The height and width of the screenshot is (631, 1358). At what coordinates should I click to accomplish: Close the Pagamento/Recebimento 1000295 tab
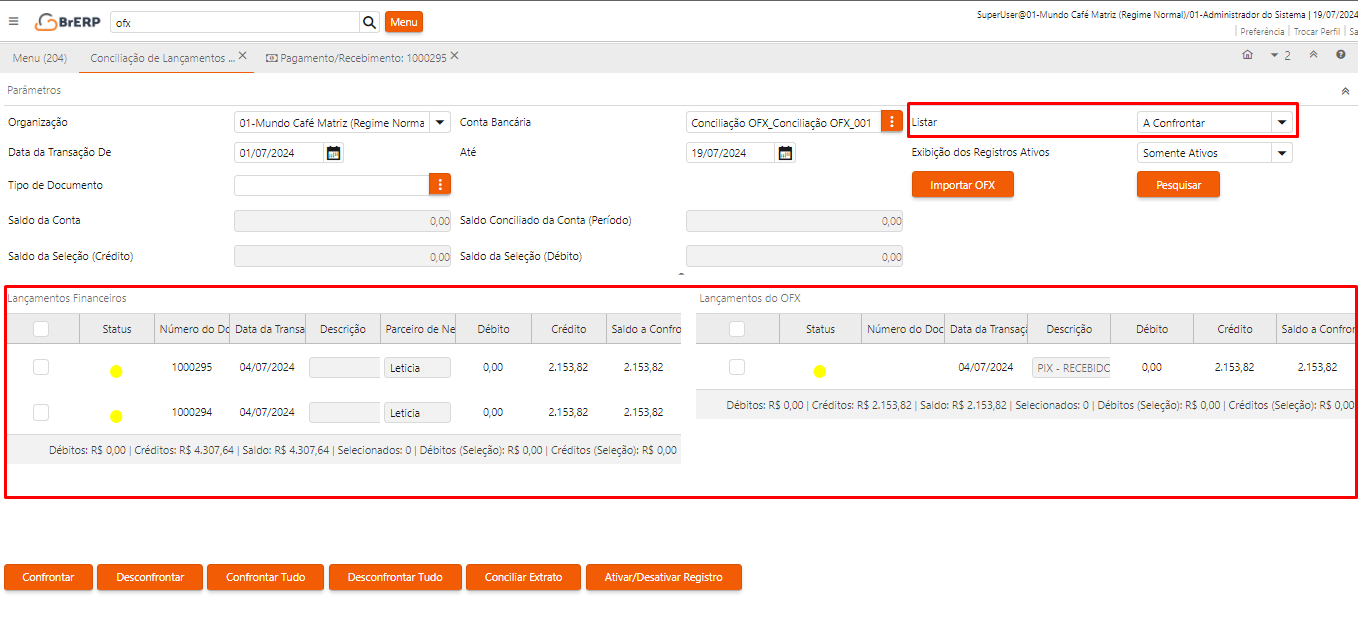(x=454, y=56)
